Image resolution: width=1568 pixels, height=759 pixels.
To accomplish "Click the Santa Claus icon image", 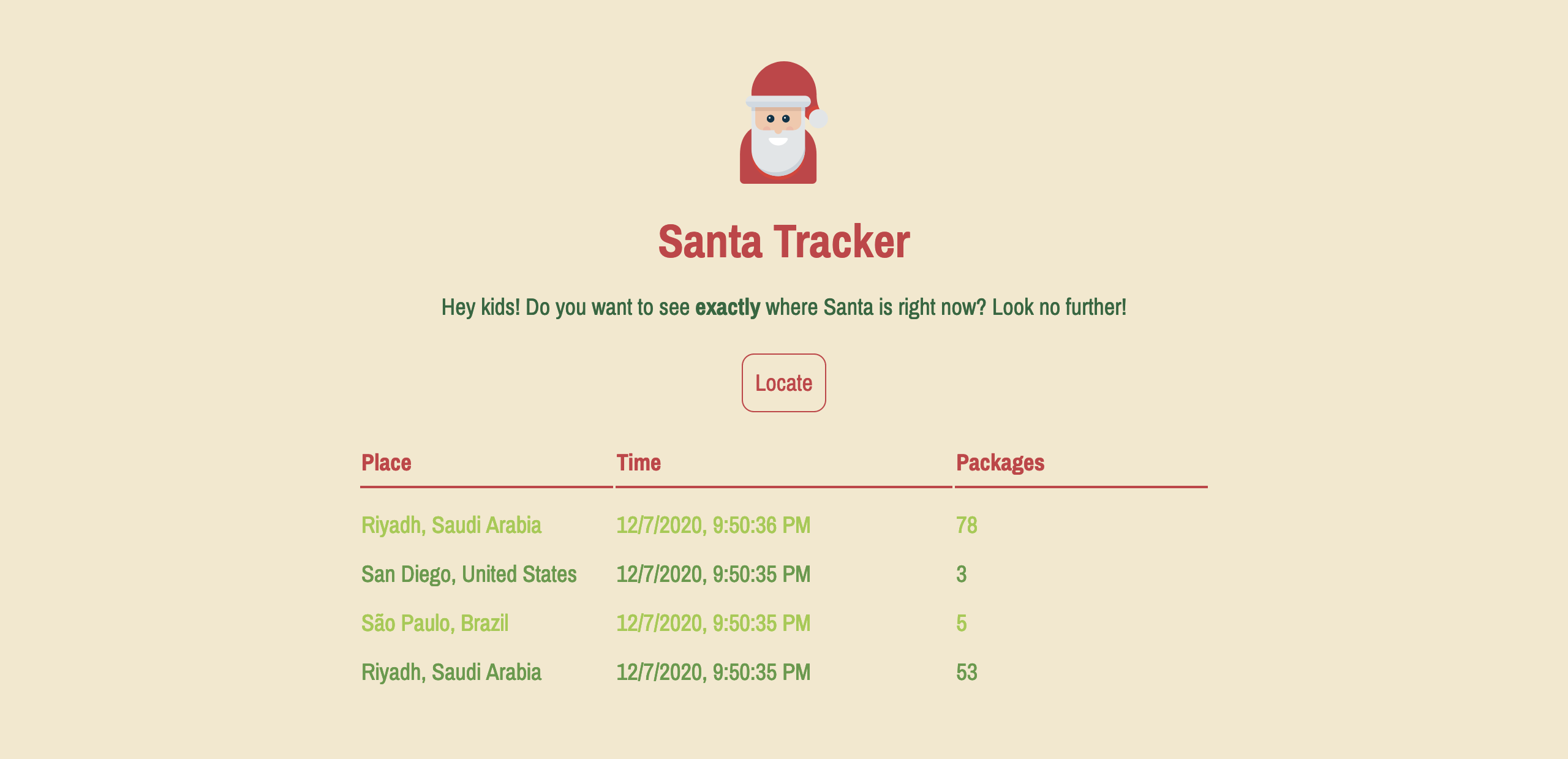I will click(x=783, y=121).
